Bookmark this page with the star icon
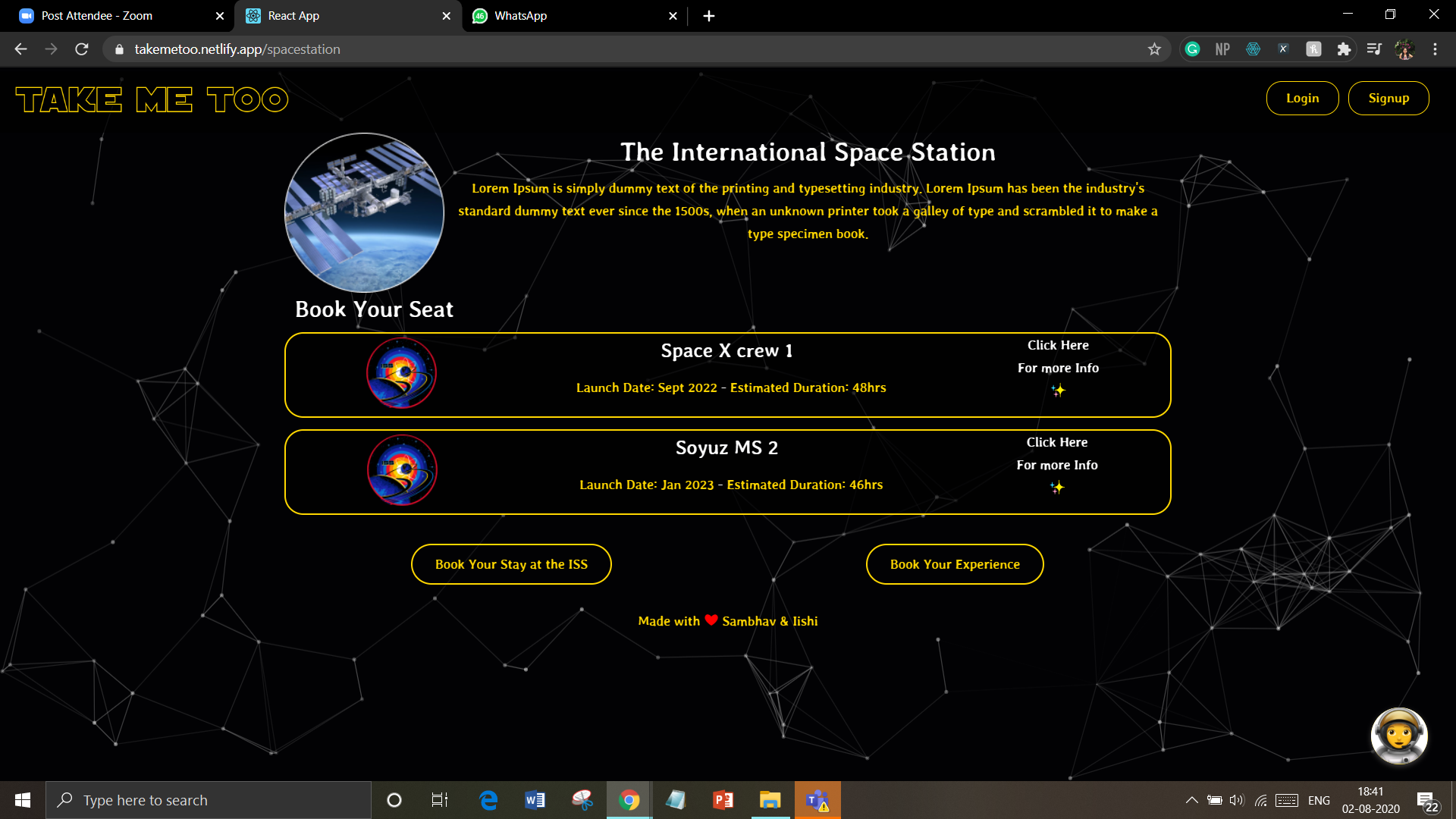Screen dimensions: 1456x819 tap(1154, 49)
